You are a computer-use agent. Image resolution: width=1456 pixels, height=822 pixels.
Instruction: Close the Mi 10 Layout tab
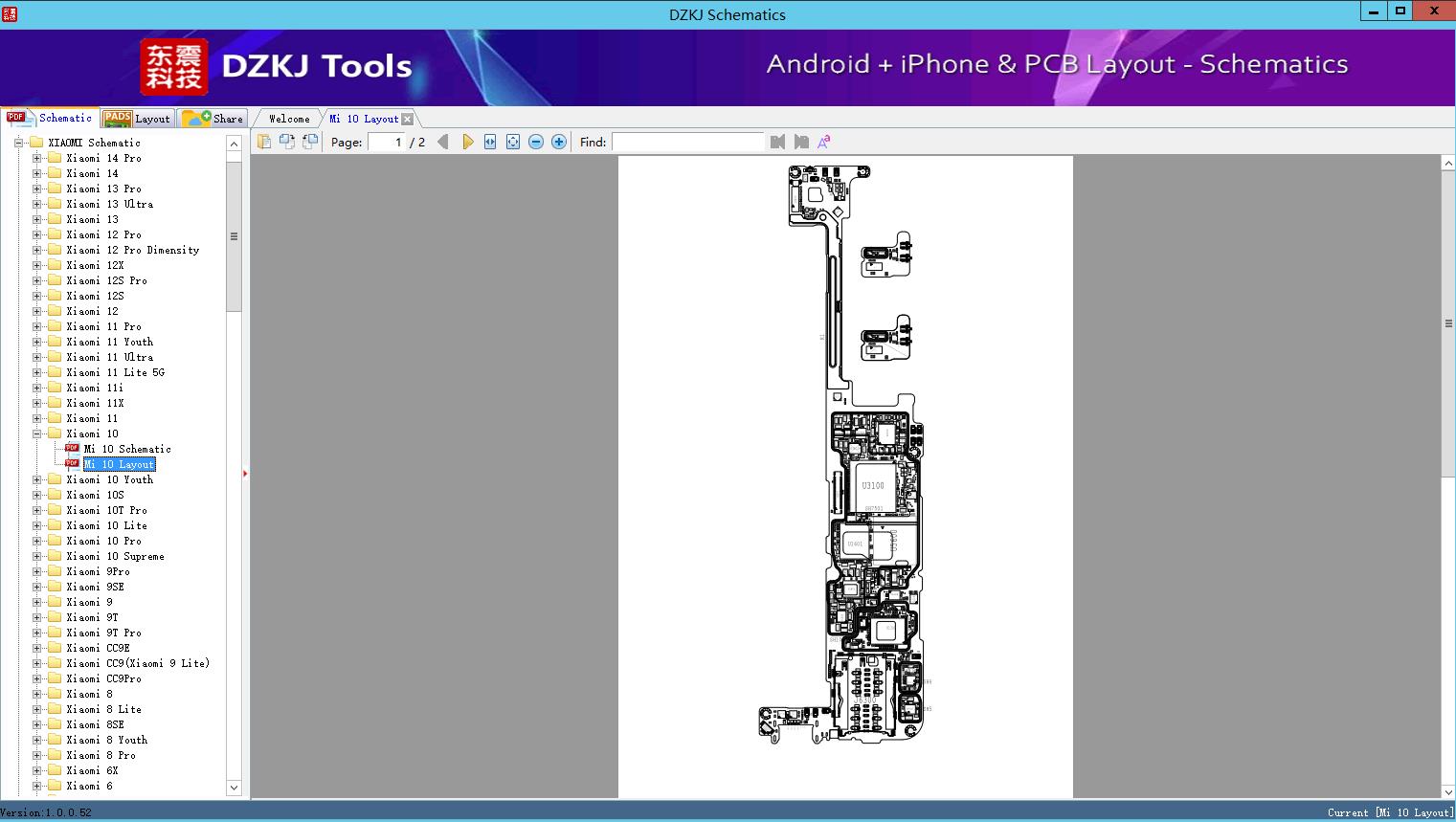pyautogui.click(x=408, y=119)
